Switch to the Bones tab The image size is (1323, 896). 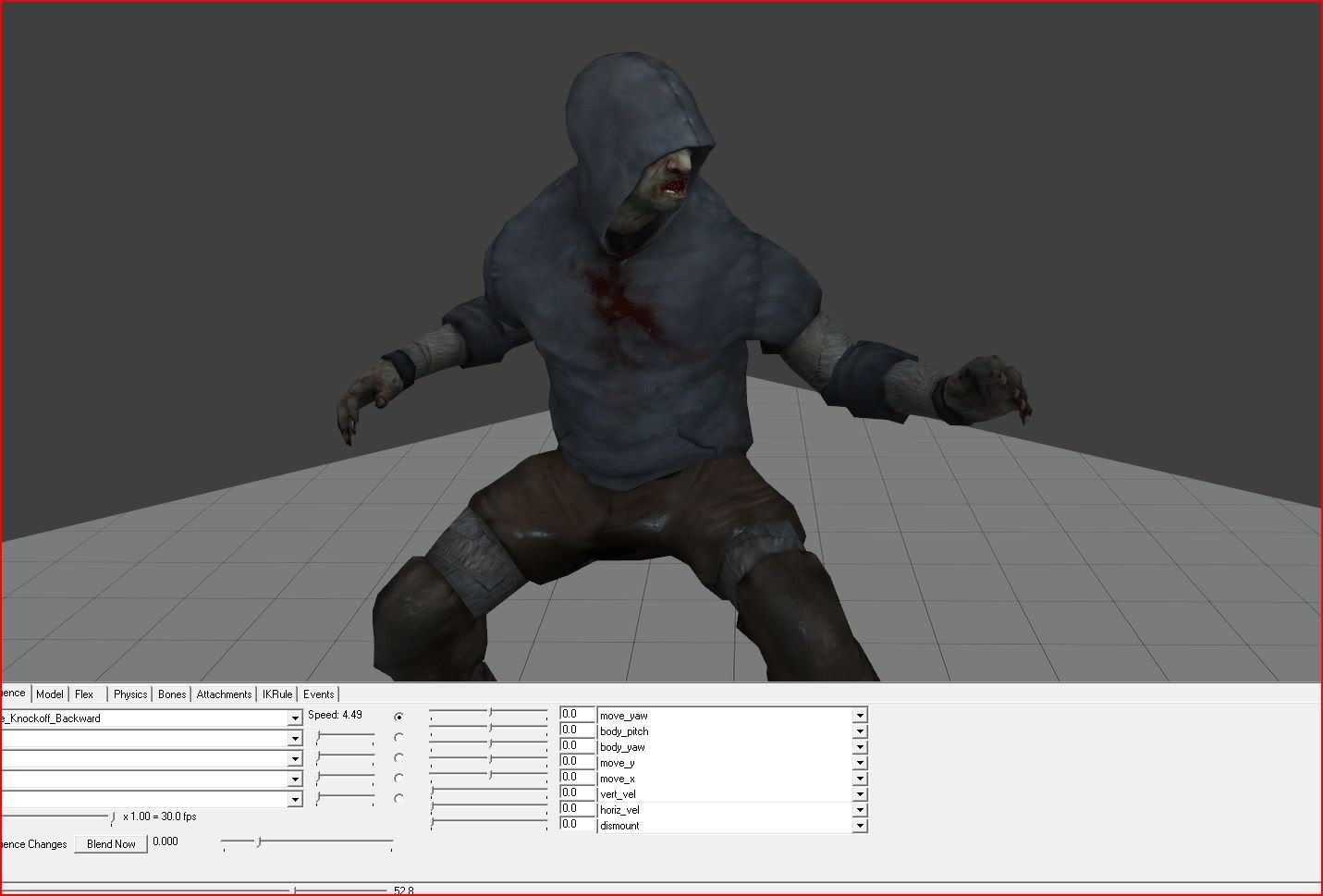point(172,694)
